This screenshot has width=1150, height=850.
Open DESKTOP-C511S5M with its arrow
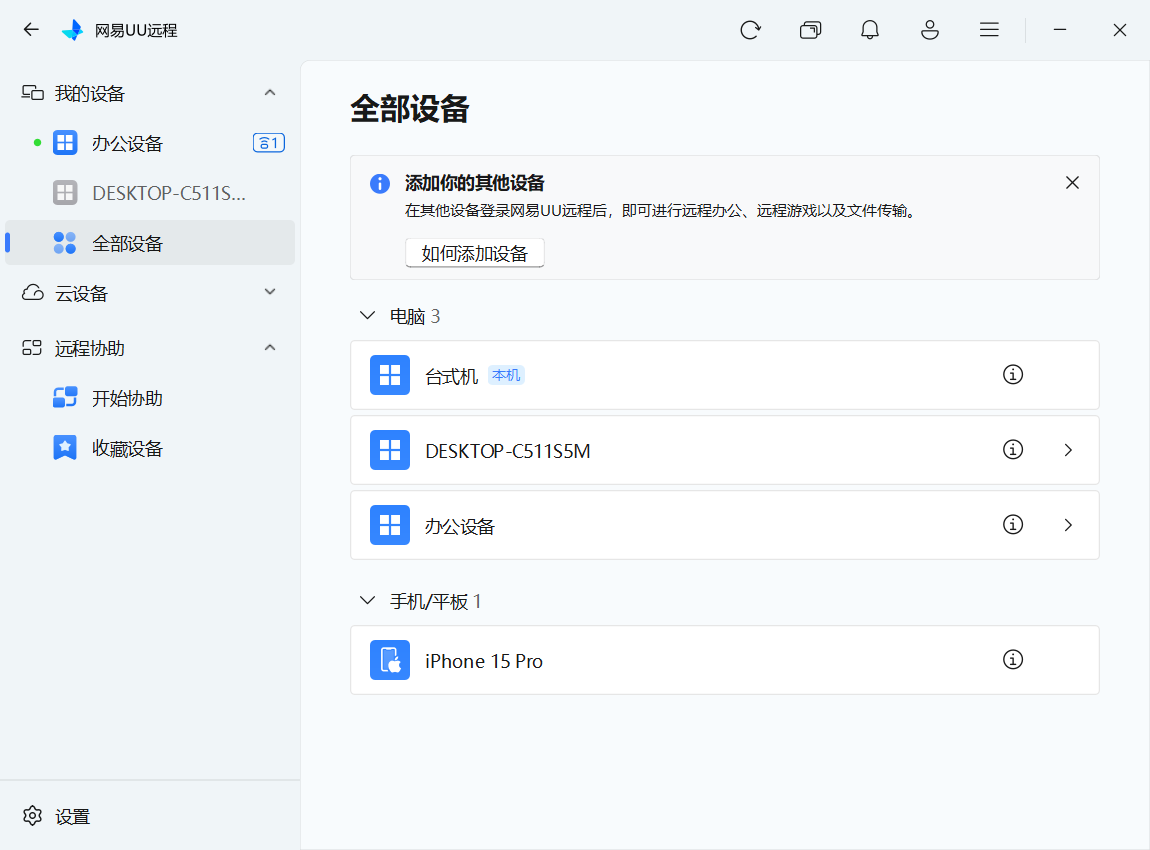tap(1069, 450)
